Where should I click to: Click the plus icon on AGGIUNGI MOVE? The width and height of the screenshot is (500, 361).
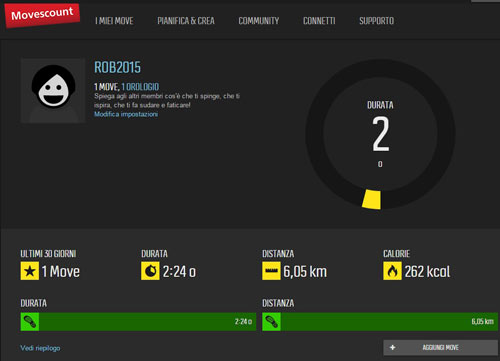coord(392,348)
